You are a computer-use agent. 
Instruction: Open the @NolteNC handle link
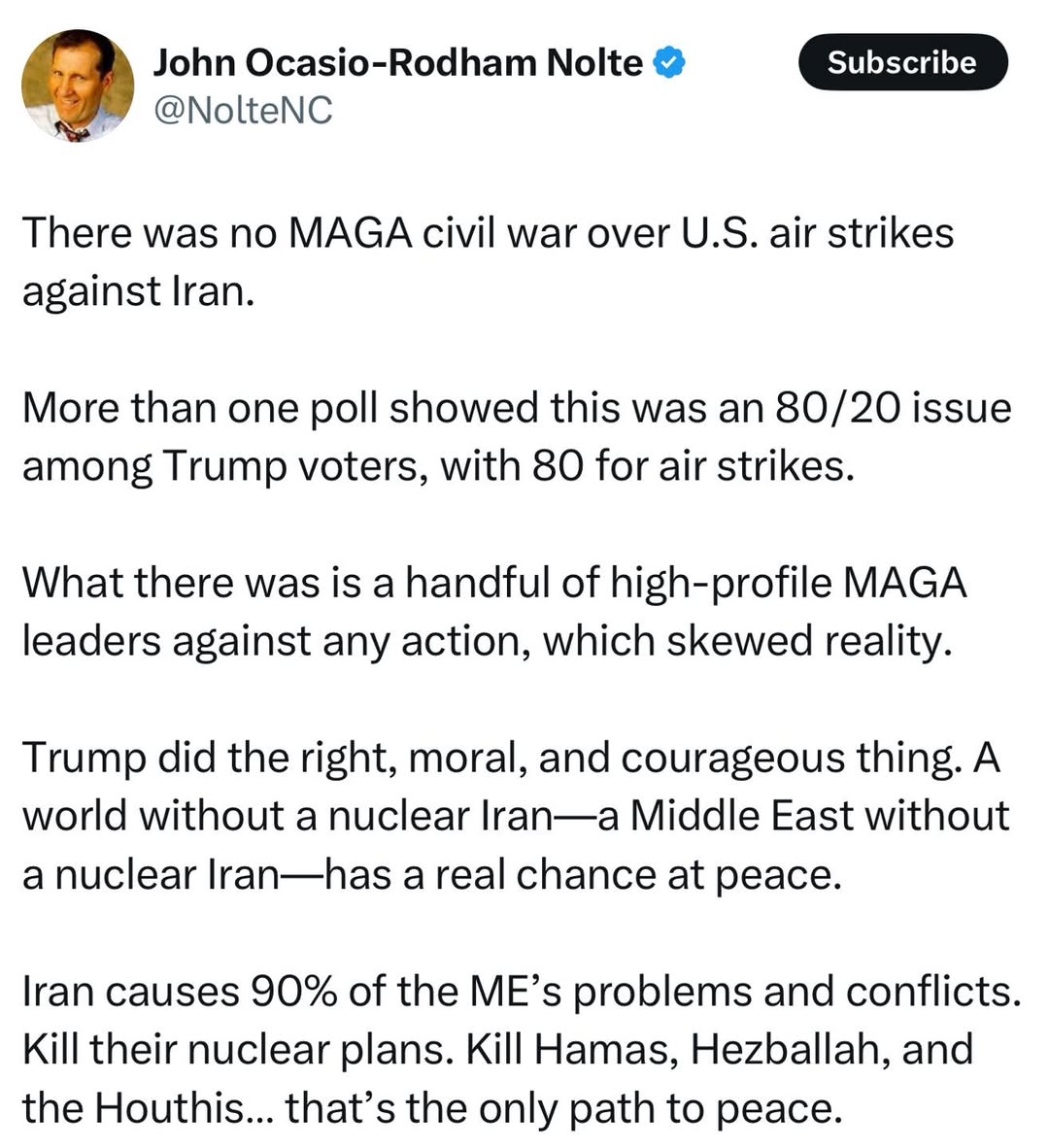click(242, 111)
